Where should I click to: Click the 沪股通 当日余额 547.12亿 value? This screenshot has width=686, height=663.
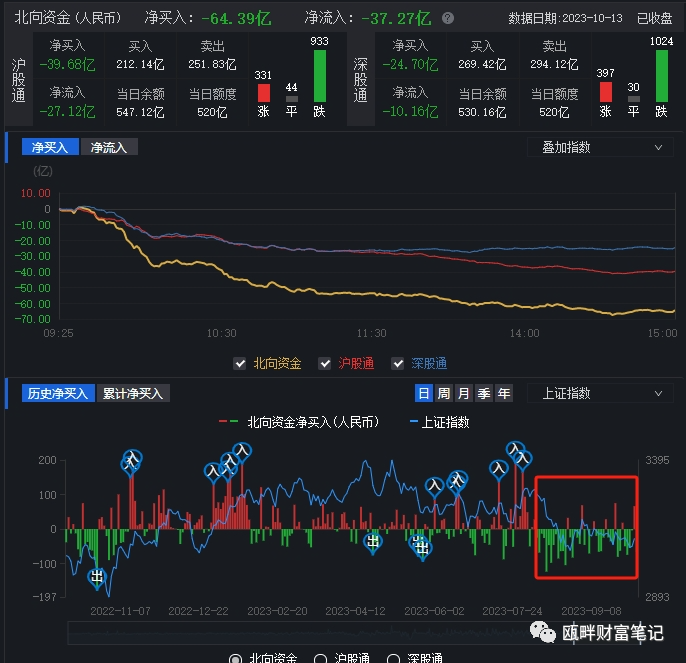[x=140, y=112]
